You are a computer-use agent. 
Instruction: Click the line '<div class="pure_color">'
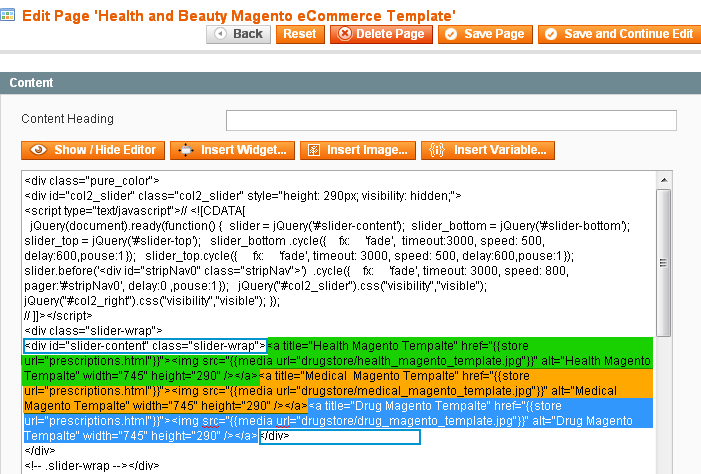pos(92,181)
